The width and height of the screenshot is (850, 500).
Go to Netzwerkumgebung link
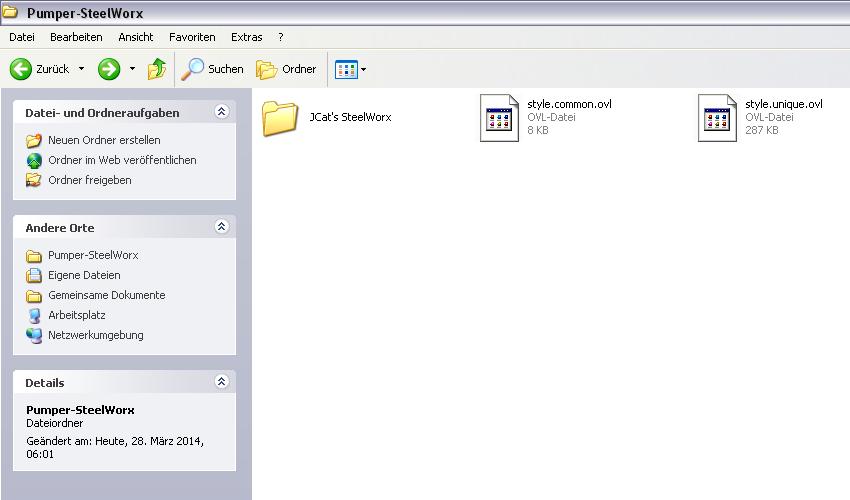[95, 335]
